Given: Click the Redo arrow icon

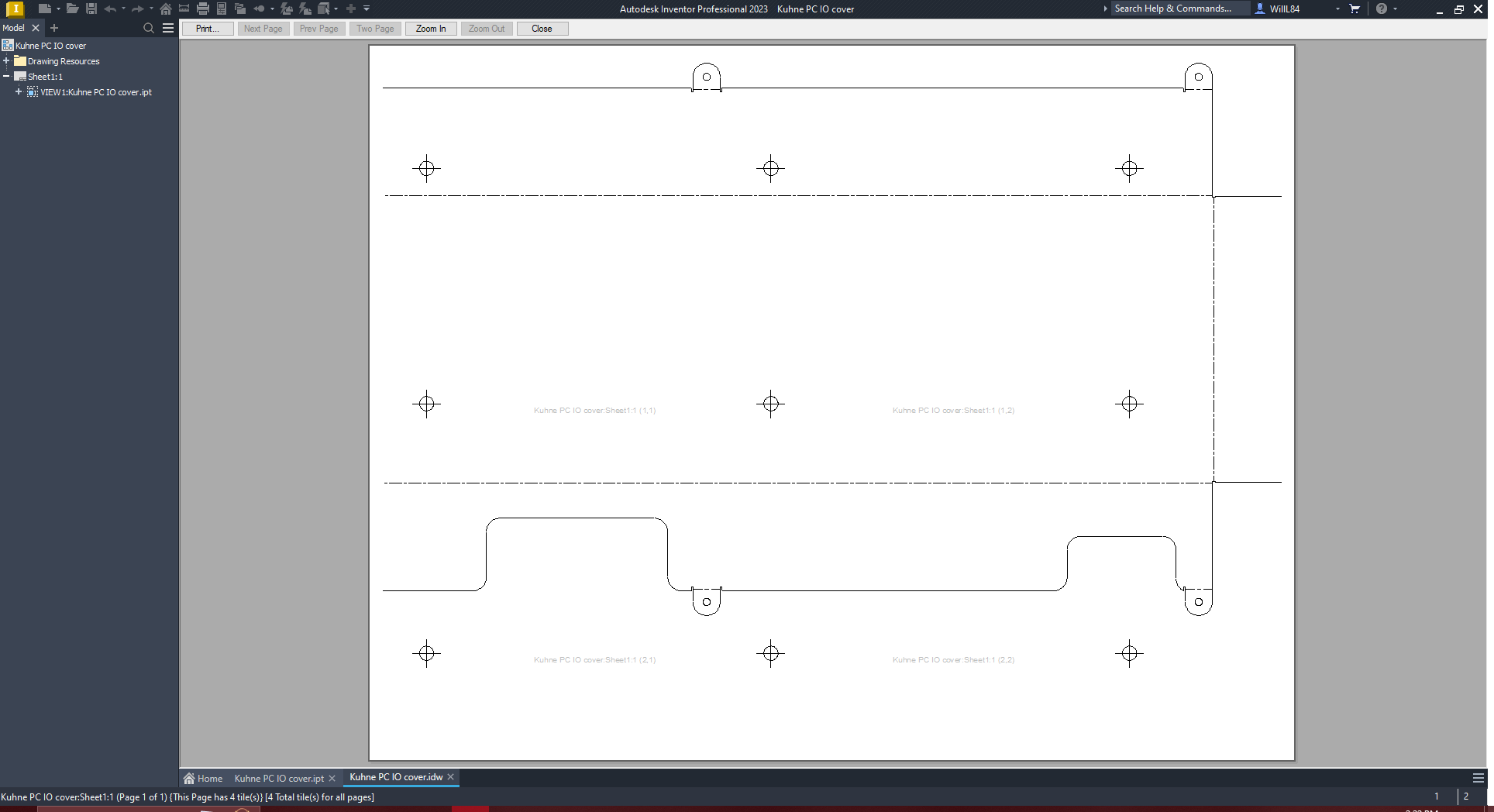Looking at the screenshot, I should click(x=137, y=9).
